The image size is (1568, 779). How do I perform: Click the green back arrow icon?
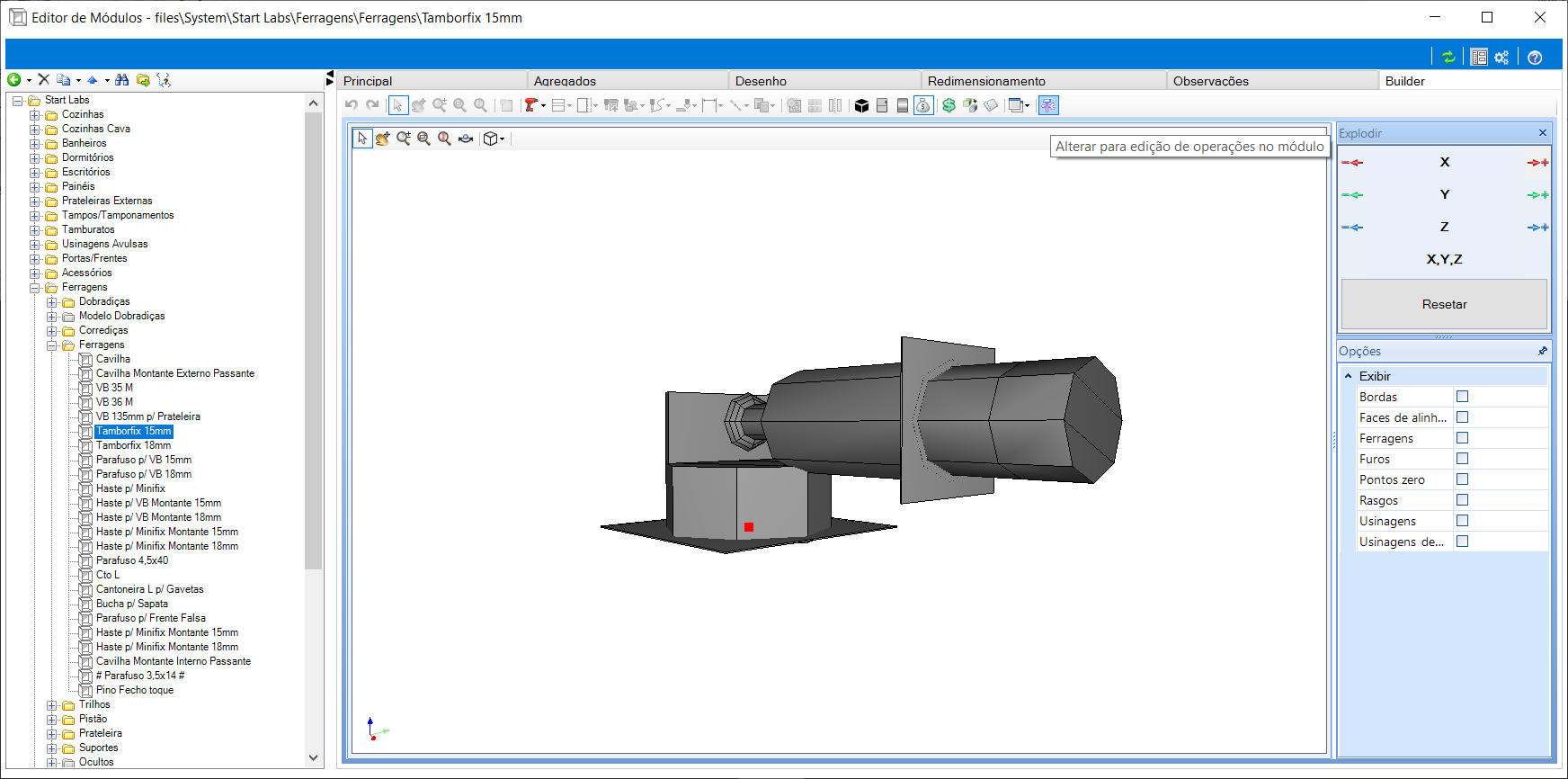14,80
